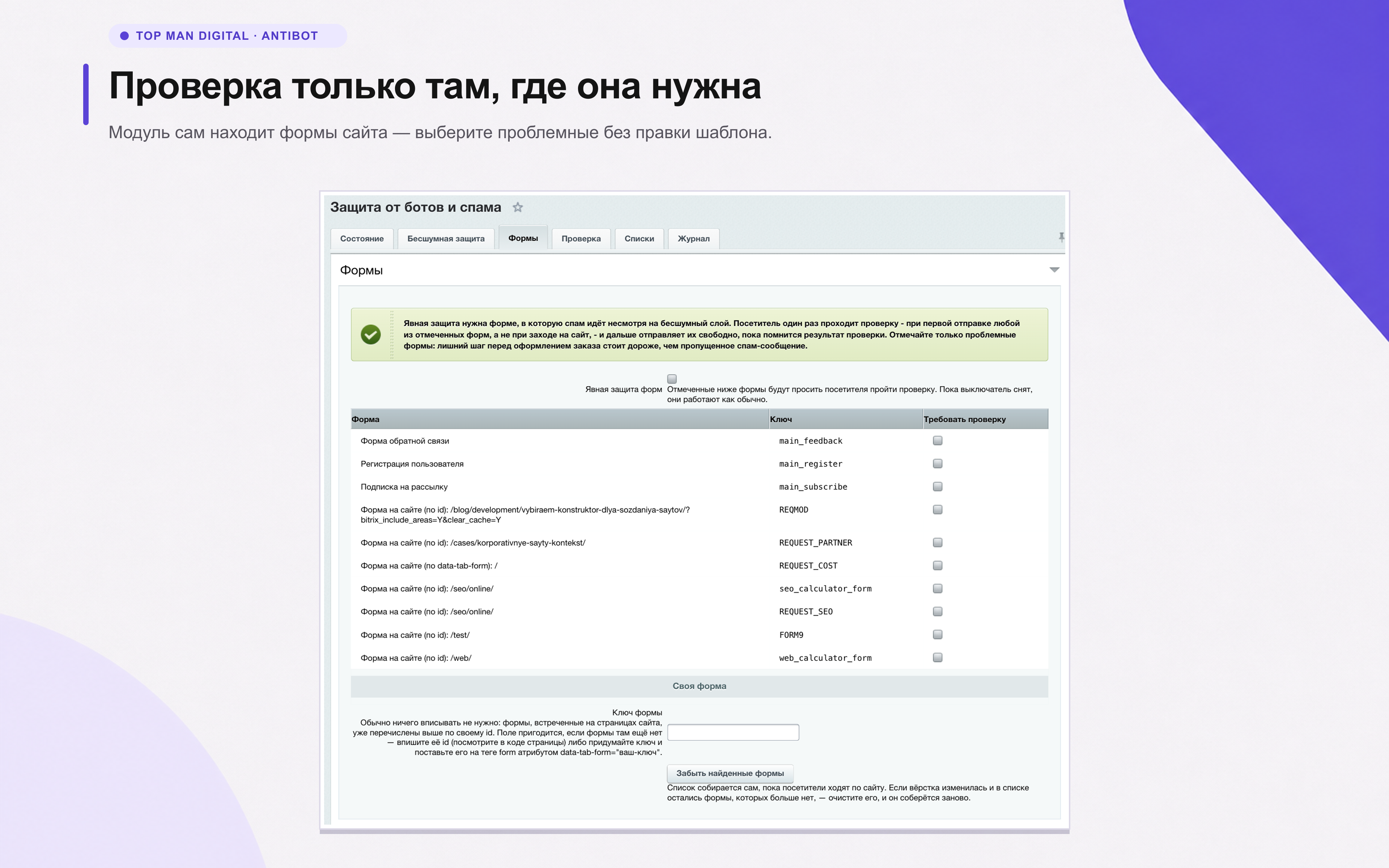The width and height of the screenshot is (1389, 868).
Task: Go to the Списки tab
Action: click(x=639, y=239)
